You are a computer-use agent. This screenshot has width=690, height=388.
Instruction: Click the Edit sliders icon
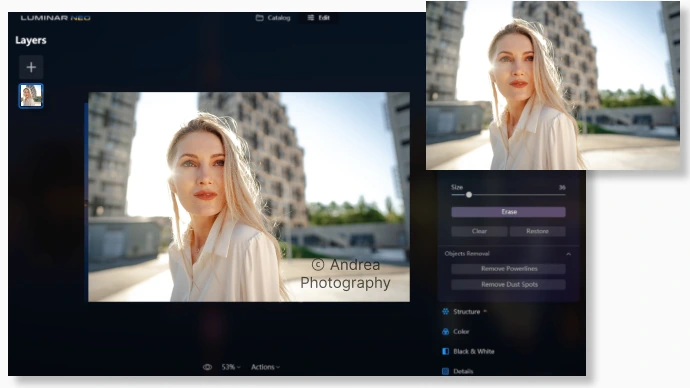[311, 18]
